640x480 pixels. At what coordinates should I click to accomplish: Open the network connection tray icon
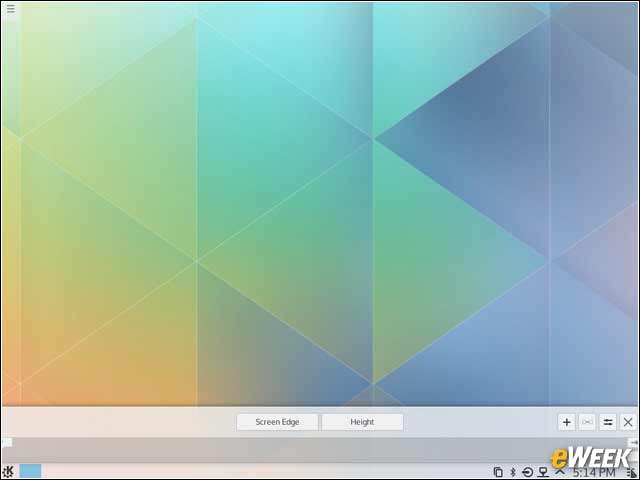coord(543,472)
